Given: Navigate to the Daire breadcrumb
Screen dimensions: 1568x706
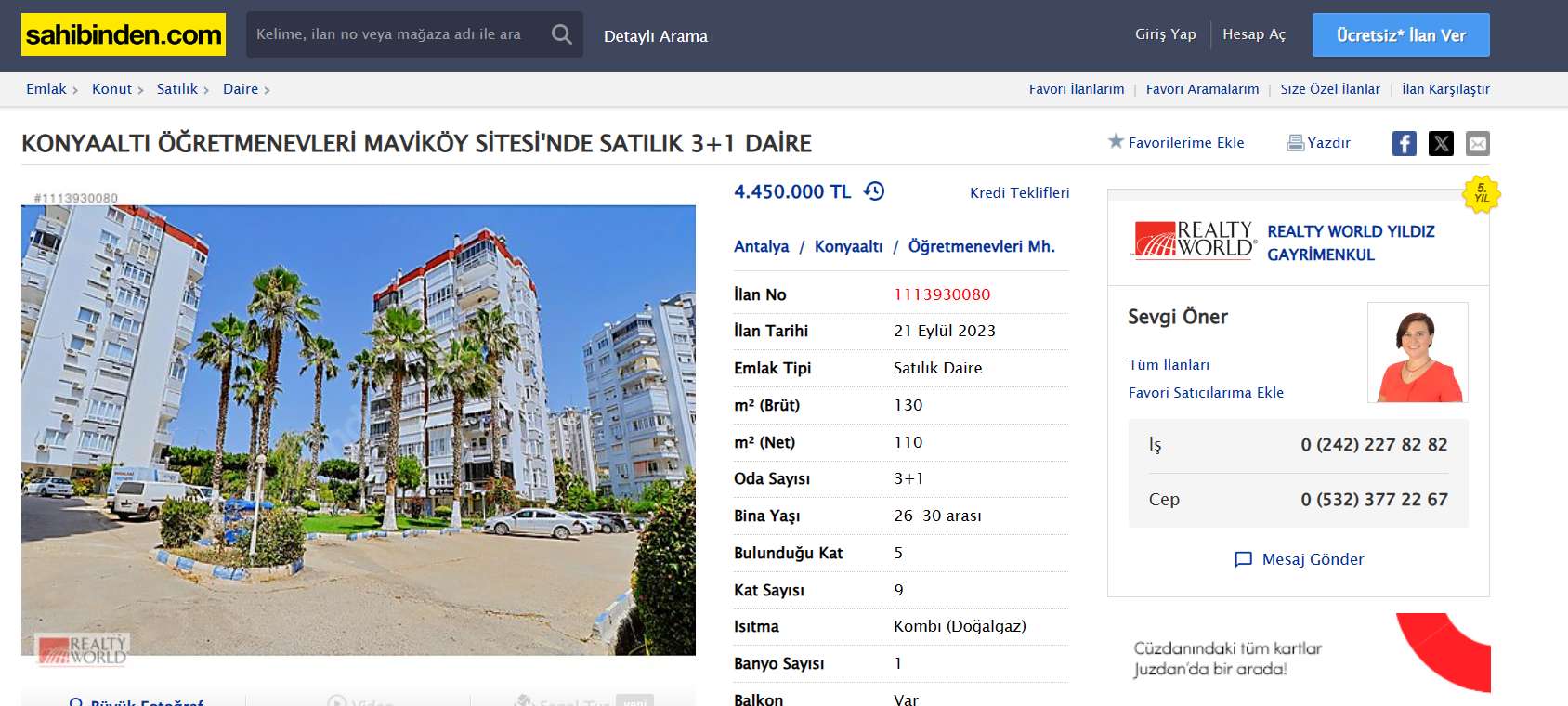Looking at the screenshot, I should (241, 89).
